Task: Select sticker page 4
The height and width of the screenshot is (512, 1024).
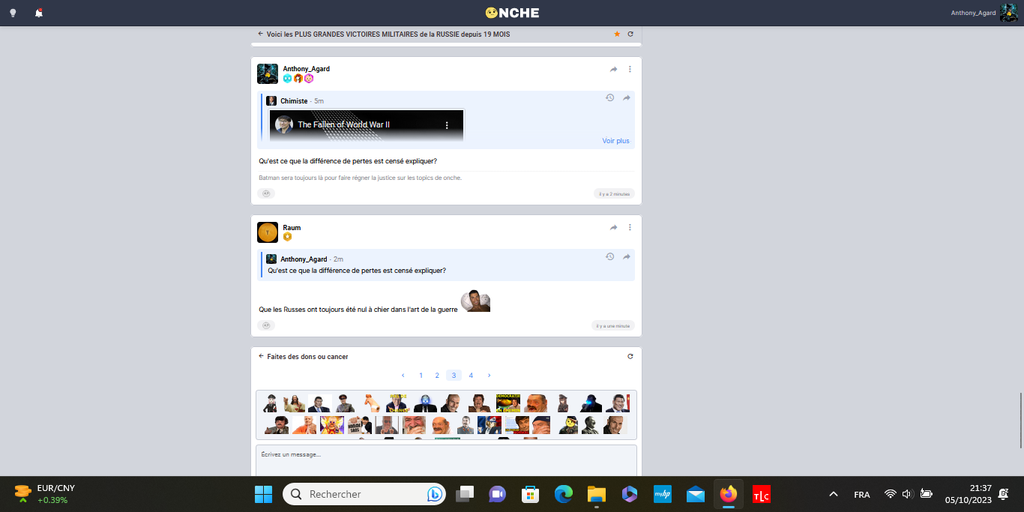Action: [x=471, y=376]
